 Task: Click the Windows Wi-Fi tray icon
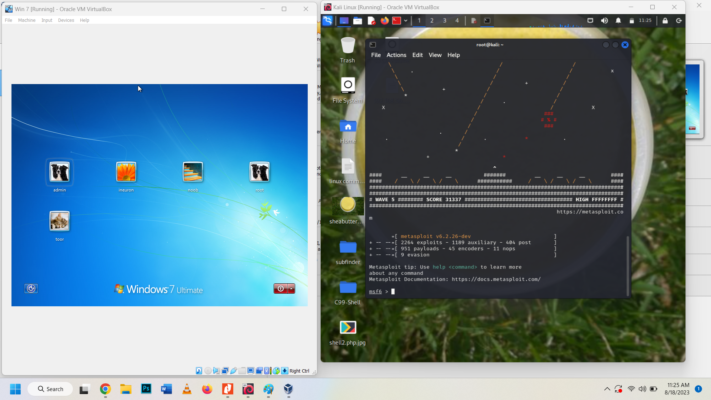(631, 389)
